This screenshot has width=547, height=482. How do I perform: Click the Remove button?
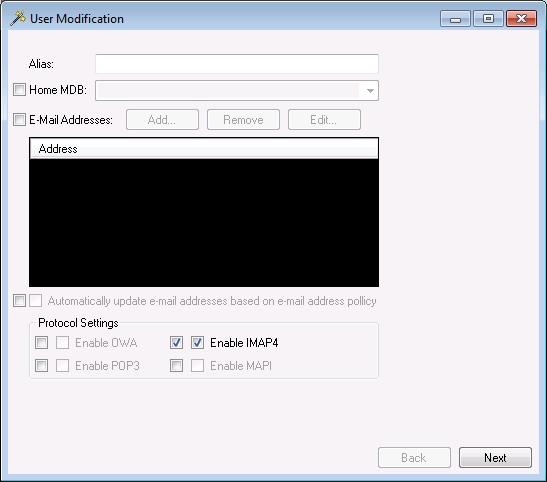point(243,120)
